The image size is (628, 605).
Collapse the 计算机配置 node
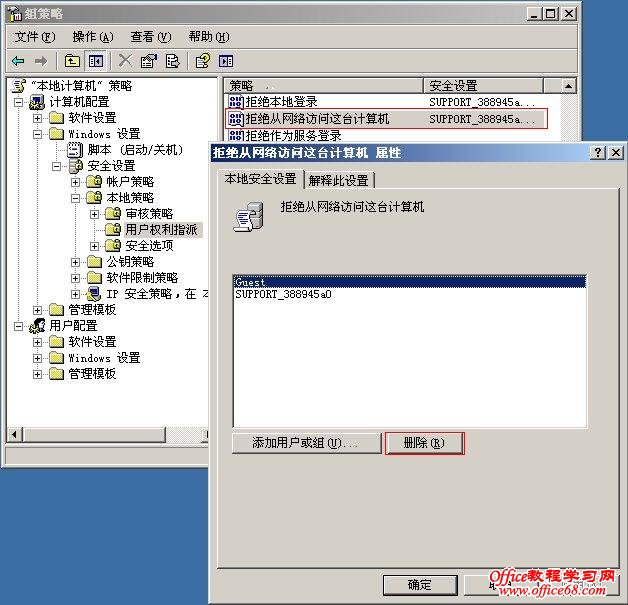coord(18,102)
